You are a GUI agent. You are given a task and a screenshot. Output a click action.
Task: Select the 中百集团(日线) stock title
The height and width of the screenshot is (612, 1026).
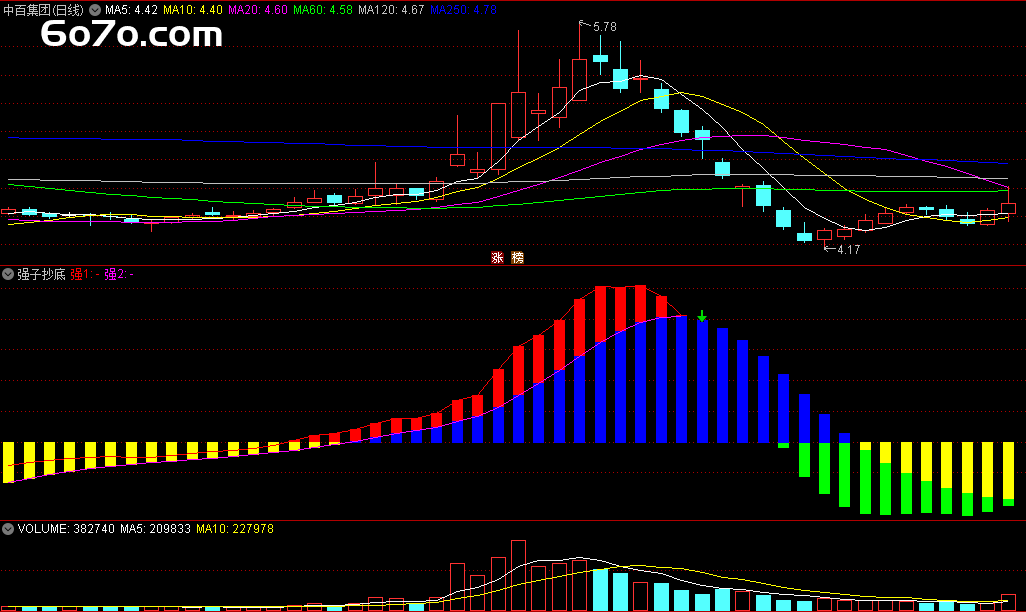click(x=43, y=10)
